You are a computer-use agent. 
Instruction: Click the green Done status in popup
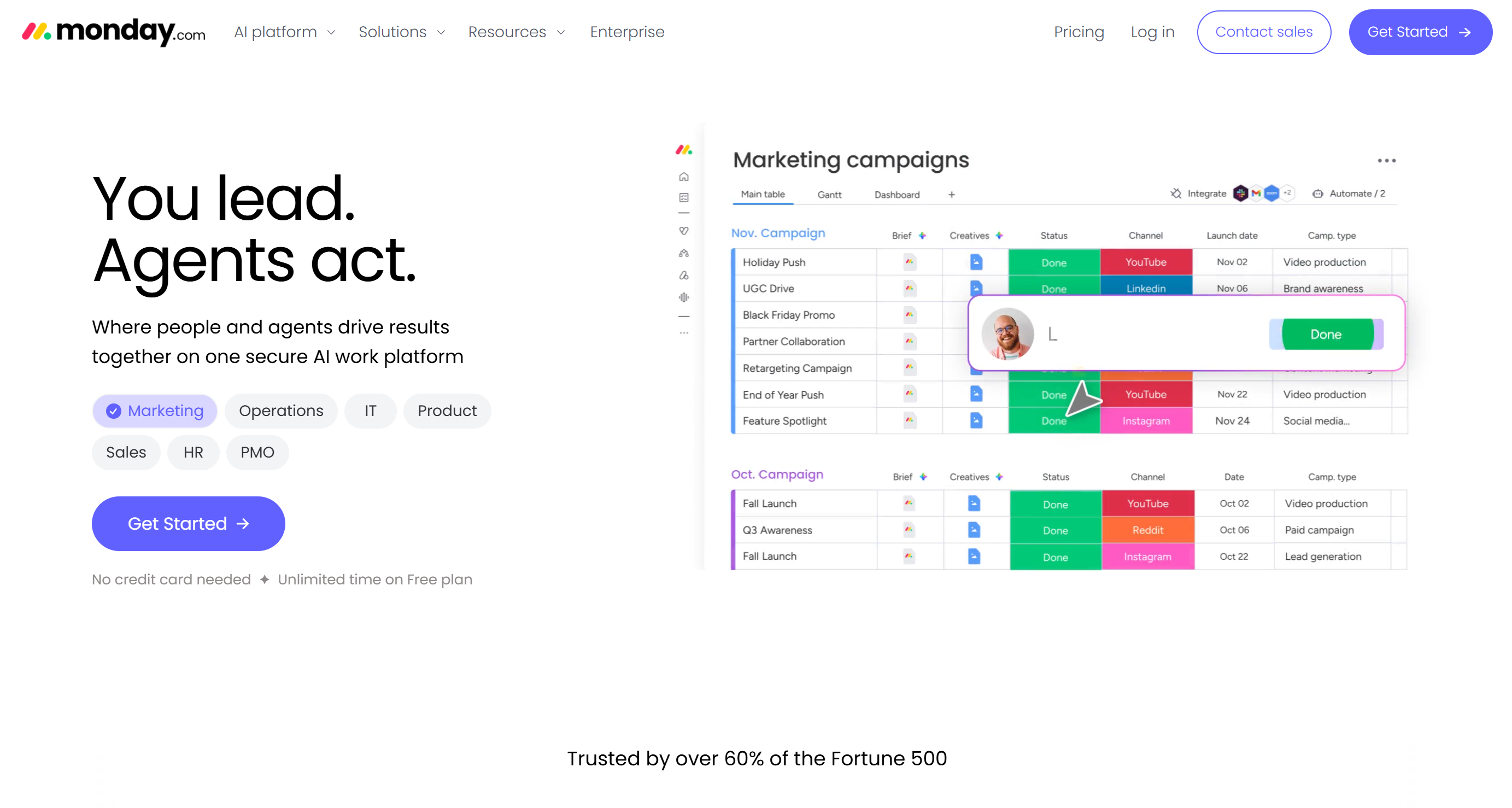tap(1327, 334)
